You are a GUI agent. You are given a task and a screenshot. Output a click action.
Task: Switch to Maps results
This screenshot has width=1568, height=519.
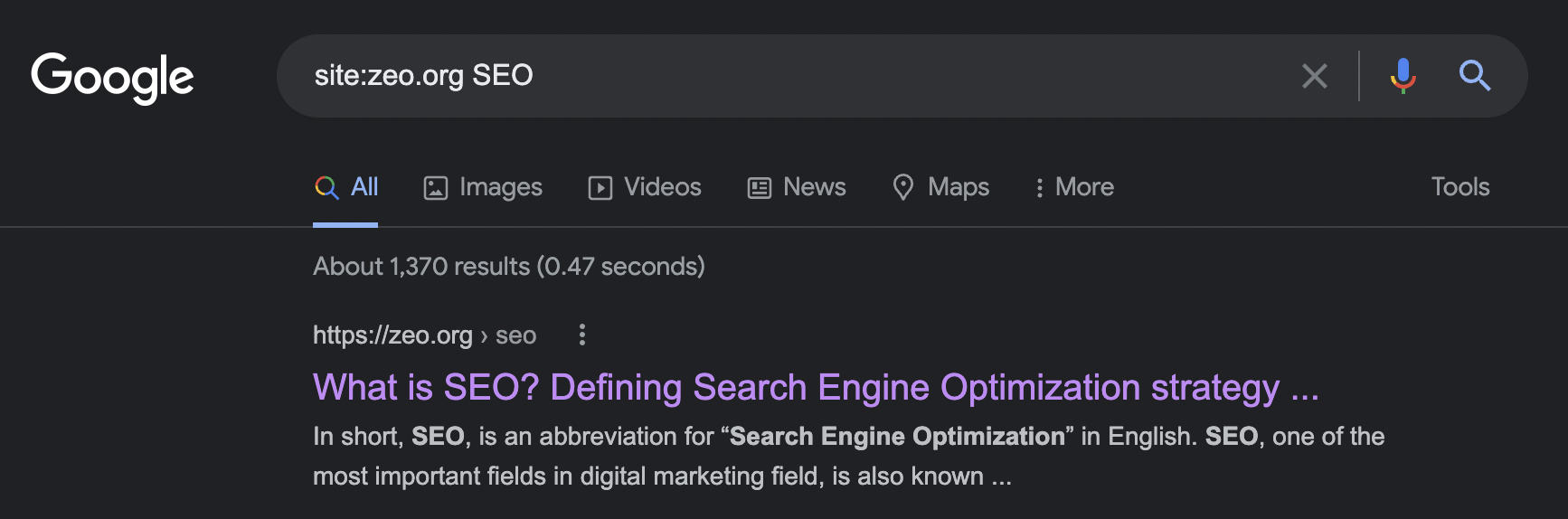[940, 187]
